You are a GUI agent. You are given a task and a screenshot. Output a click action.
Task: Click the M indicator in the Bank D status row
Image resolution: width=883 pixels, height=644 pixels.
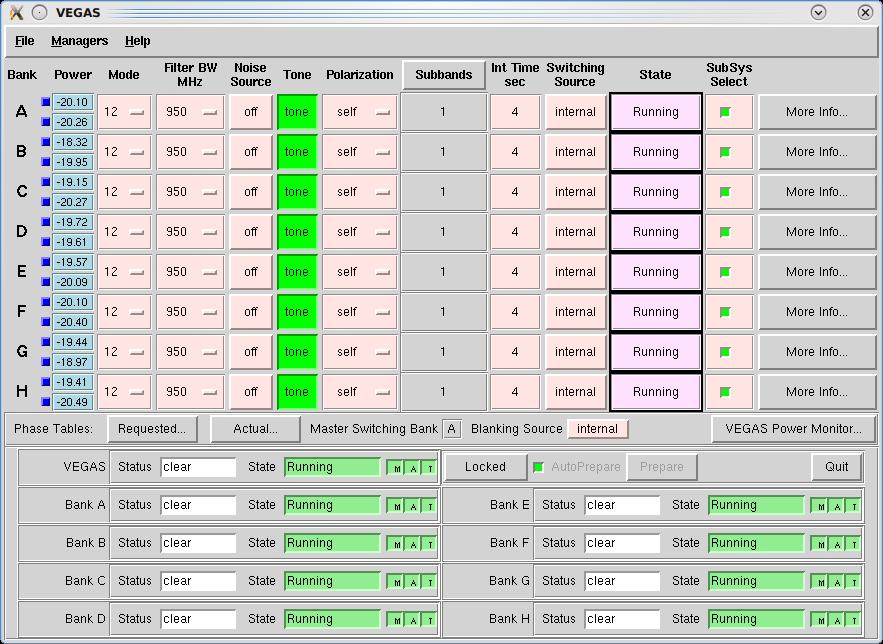pos(397,620)
